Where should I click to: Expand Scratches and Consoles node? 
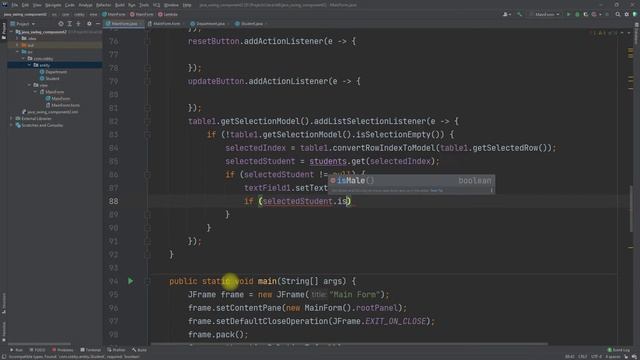[x=11, y=125]
